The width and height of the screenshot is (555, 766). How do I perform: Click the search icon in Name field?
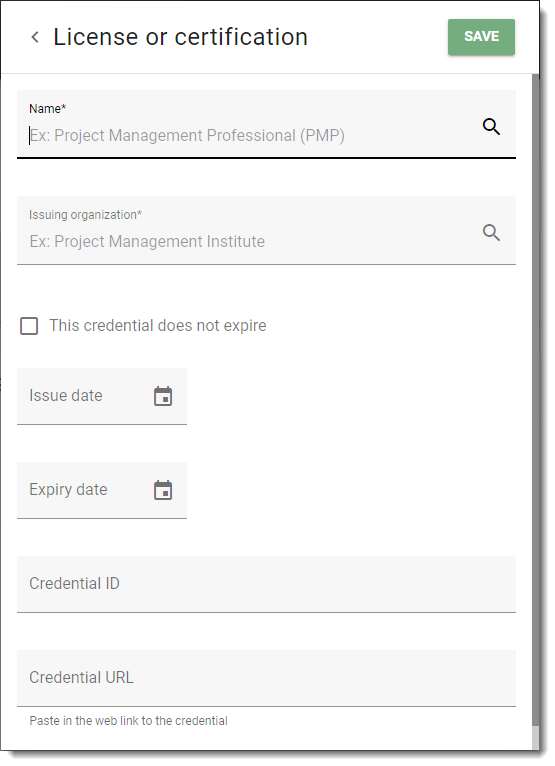coord(491,127)
